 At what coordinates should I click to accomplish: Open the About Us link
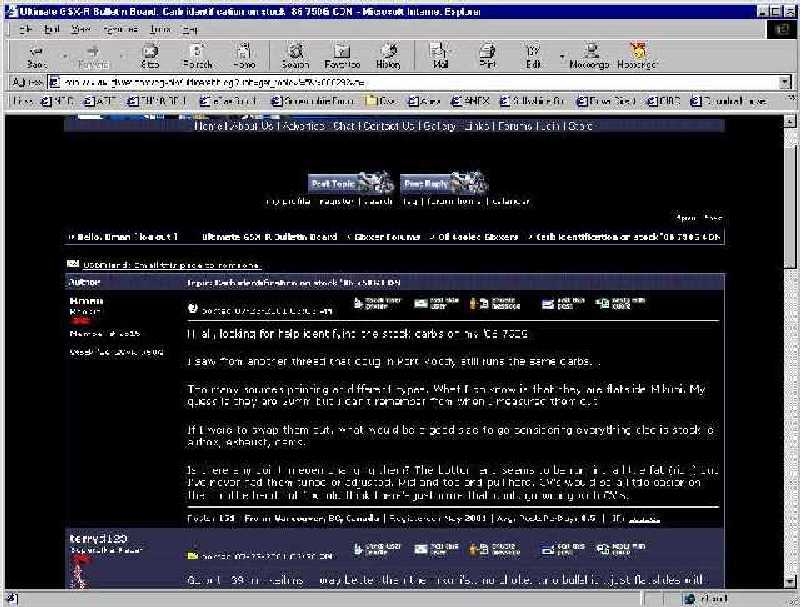(x=251, y=126)
